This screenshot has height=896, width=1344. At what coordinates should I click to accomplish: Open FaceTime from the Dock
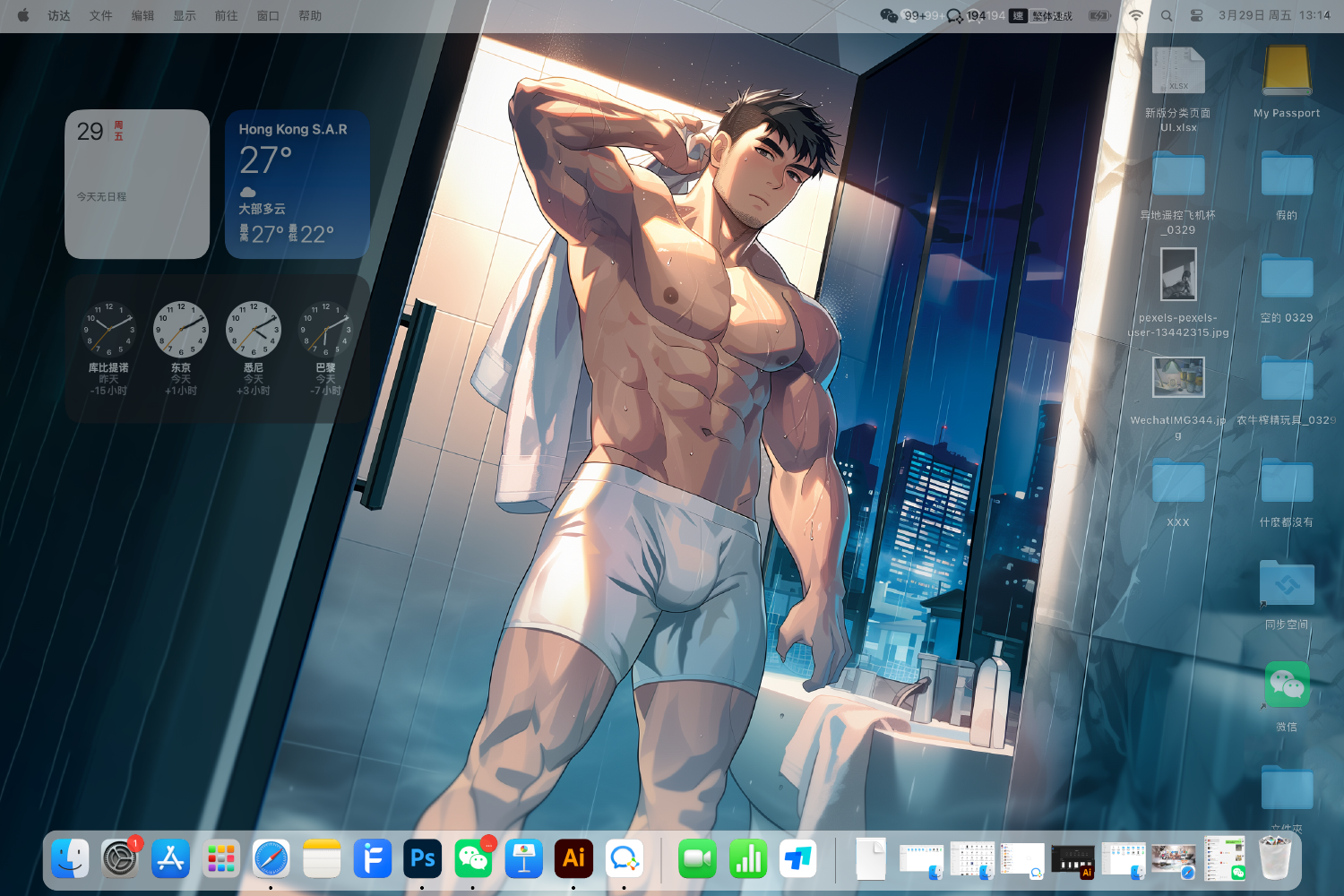coord(697,859)
